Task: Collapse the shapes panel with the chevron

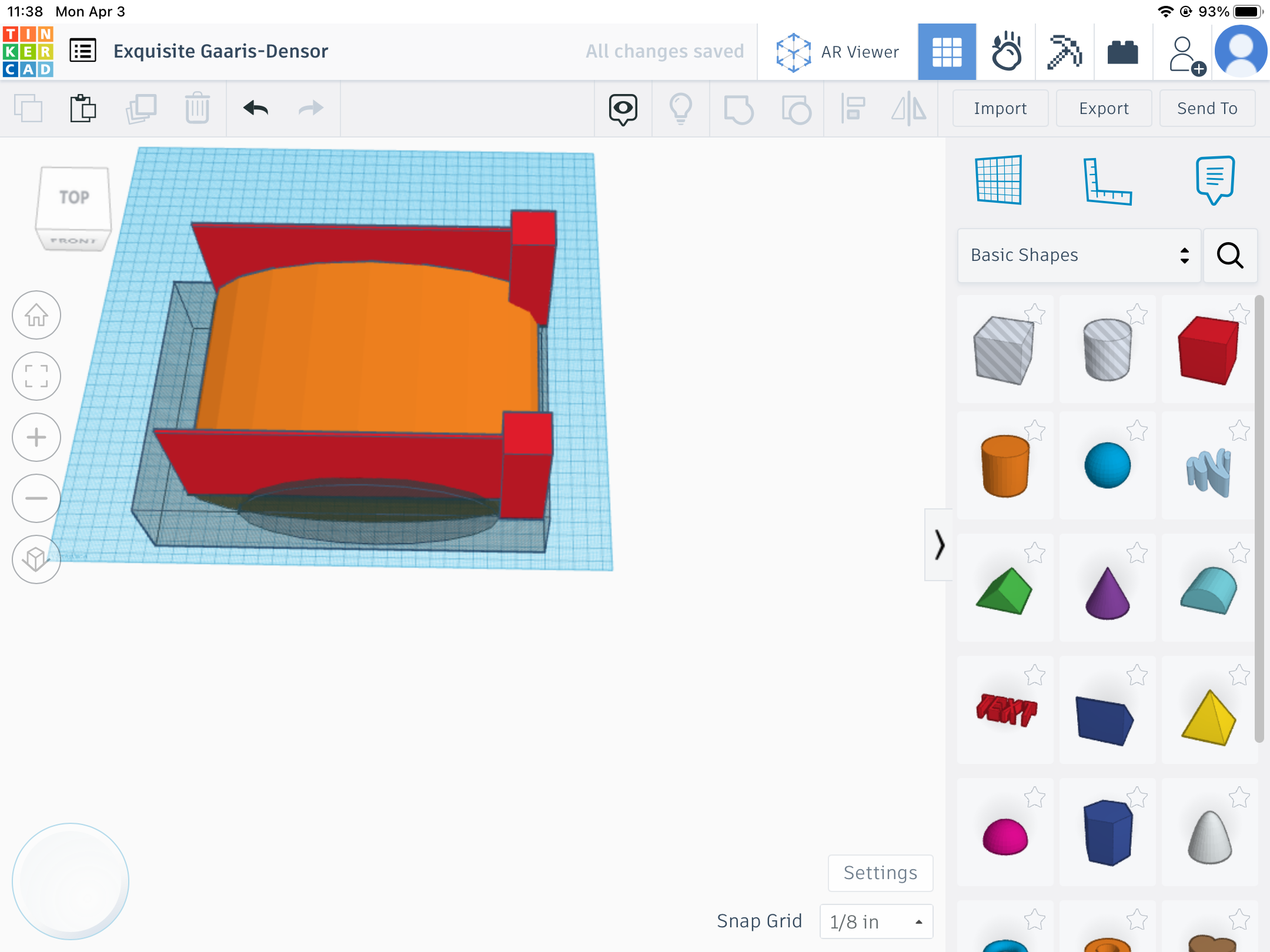Action: pyautogui.click(x=939, y=545)
